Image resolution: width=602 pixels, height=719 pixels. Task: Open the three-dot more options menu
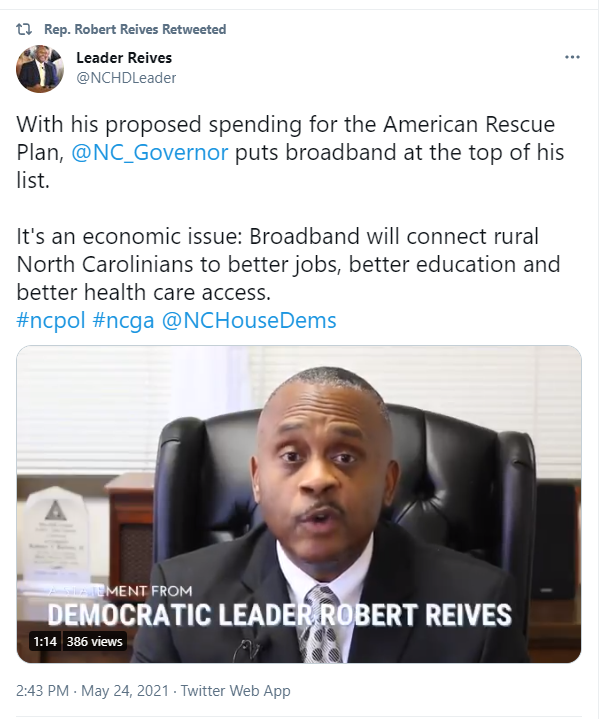pos(572,57)
